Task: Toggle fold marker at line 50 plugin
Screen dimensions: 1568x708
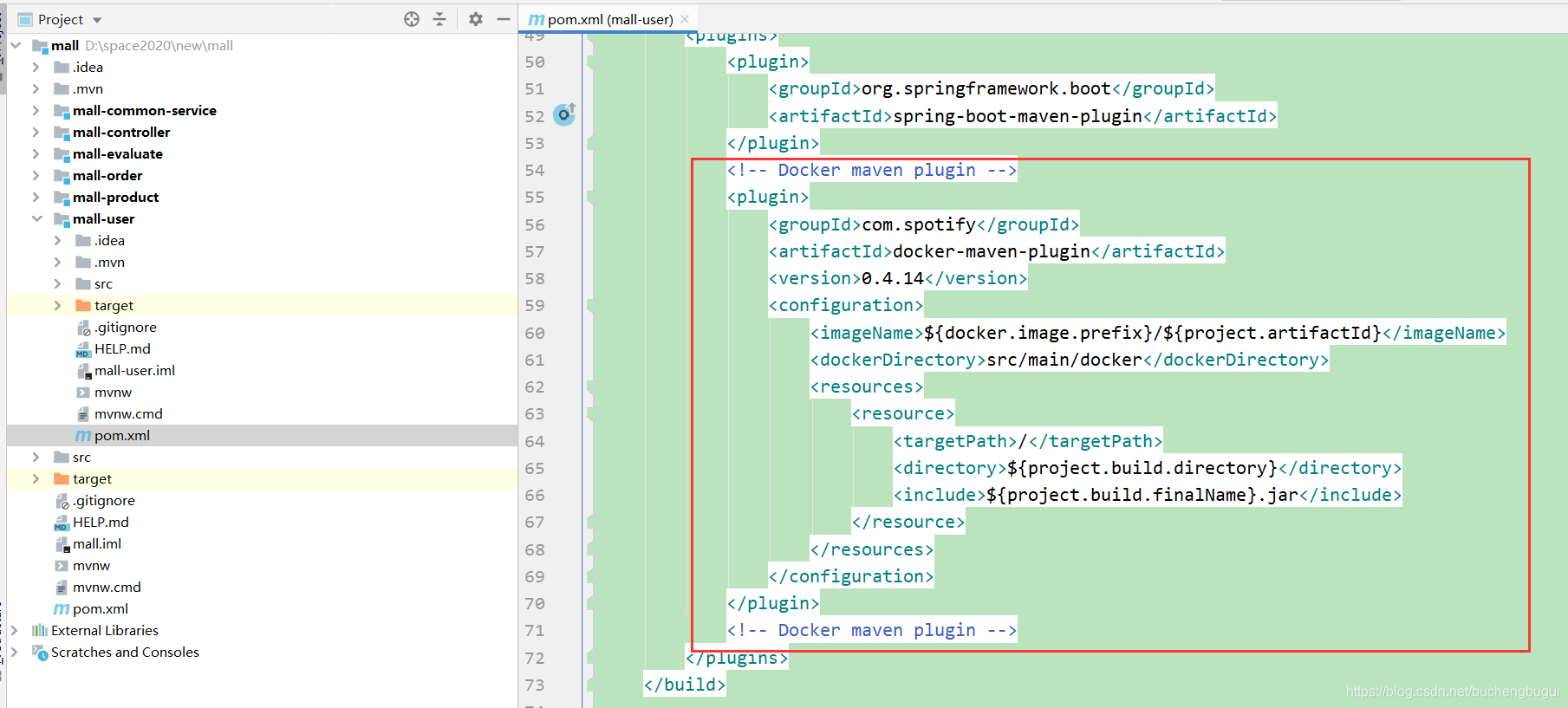Action: (590, 62)
